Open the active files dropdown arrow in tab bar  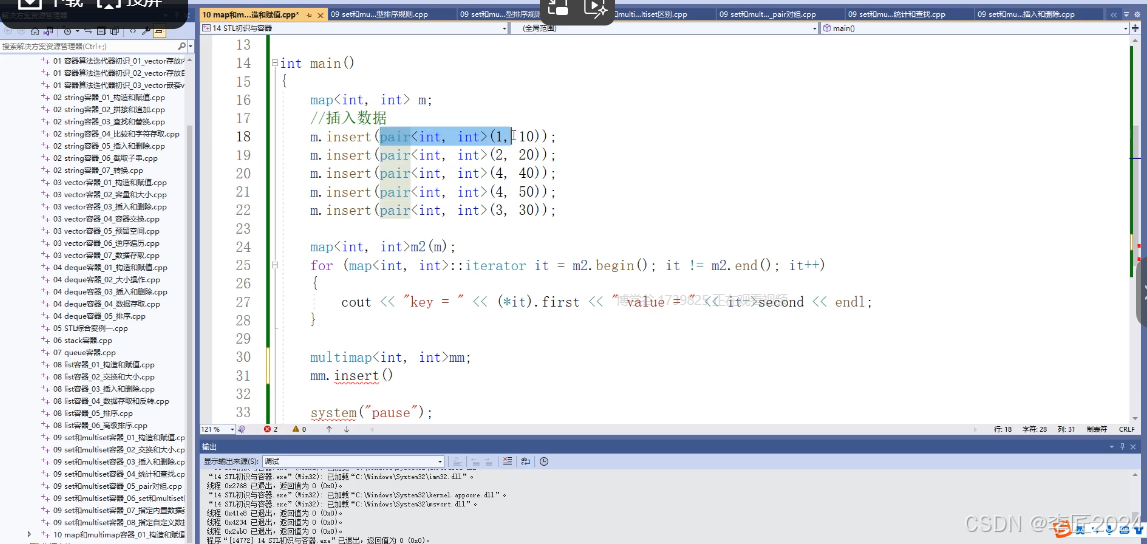1127,15
